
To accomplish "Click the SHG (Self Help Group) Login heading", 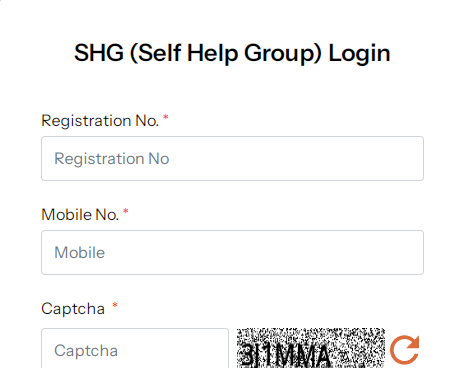I will tap(232, 53).
